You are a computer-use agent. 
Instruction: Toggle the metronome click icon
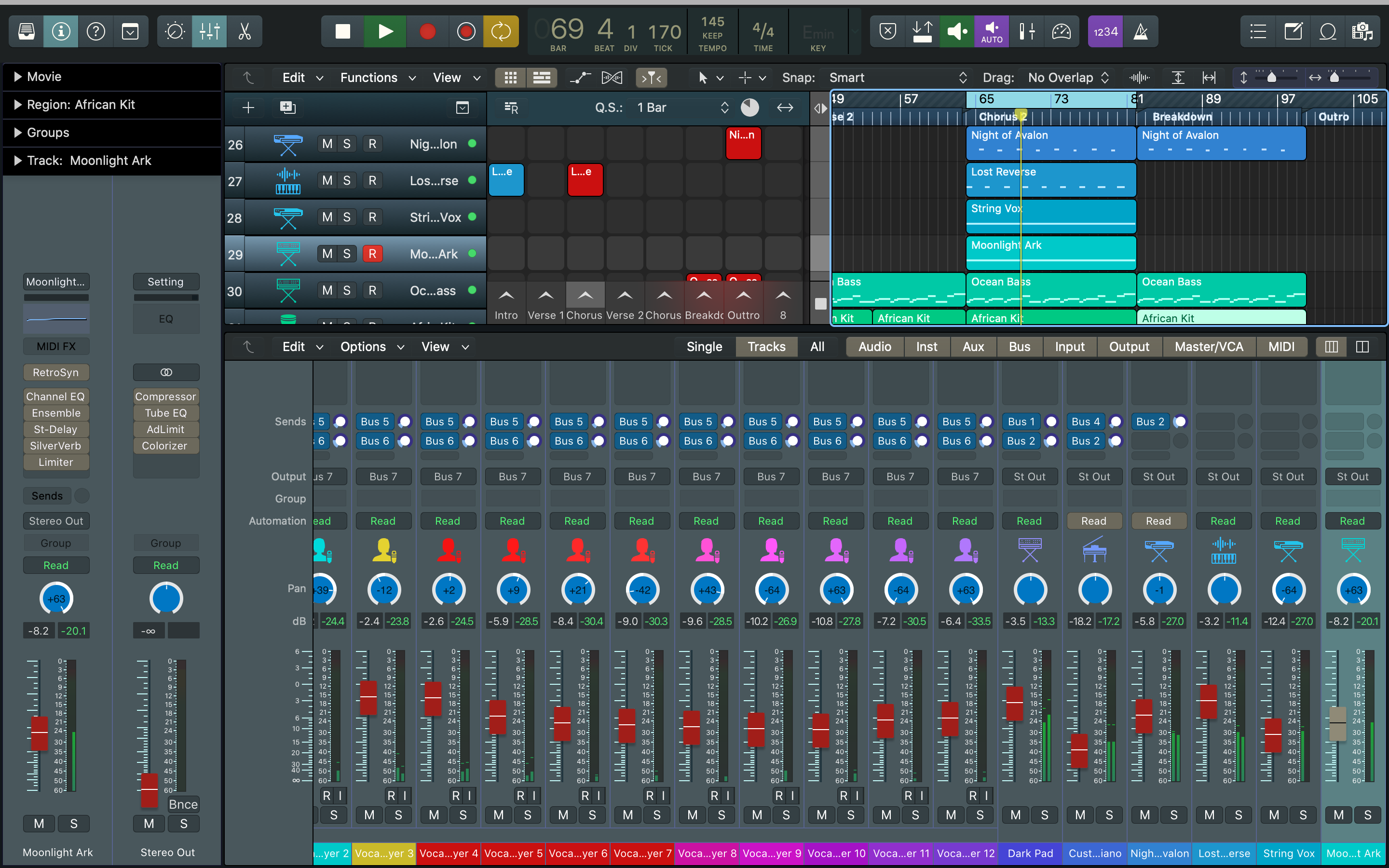[1141, 31]
